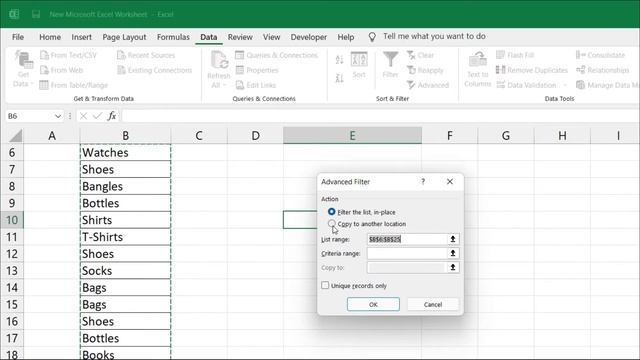
Task: Select cell containing Bangles
Action: (125, 187)
